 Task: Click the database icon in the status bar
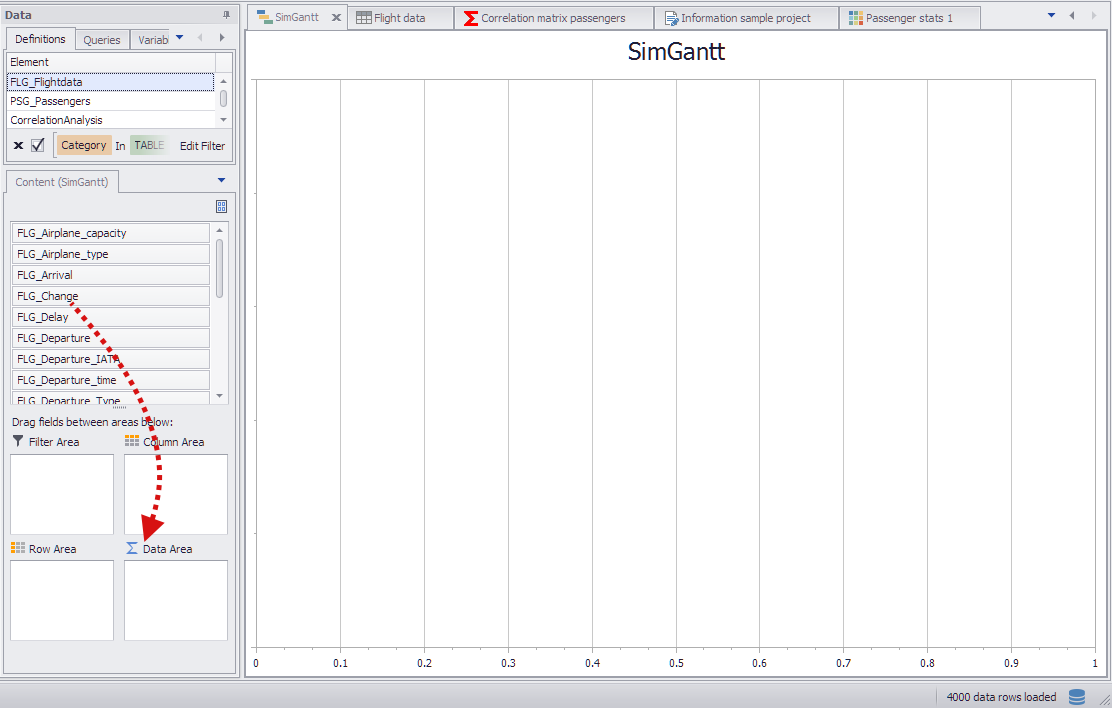[1076, 696]
